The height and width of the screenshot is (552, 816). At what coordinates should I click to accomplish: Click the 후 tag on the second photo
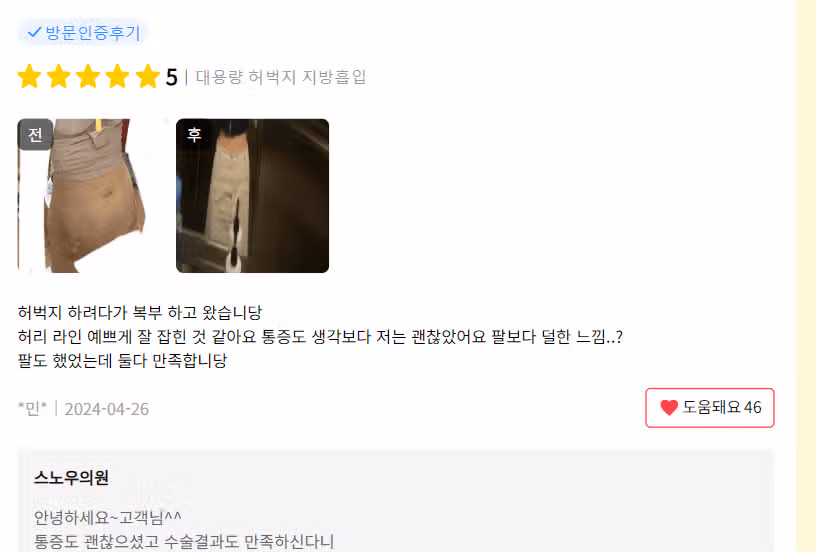(194, 135)
